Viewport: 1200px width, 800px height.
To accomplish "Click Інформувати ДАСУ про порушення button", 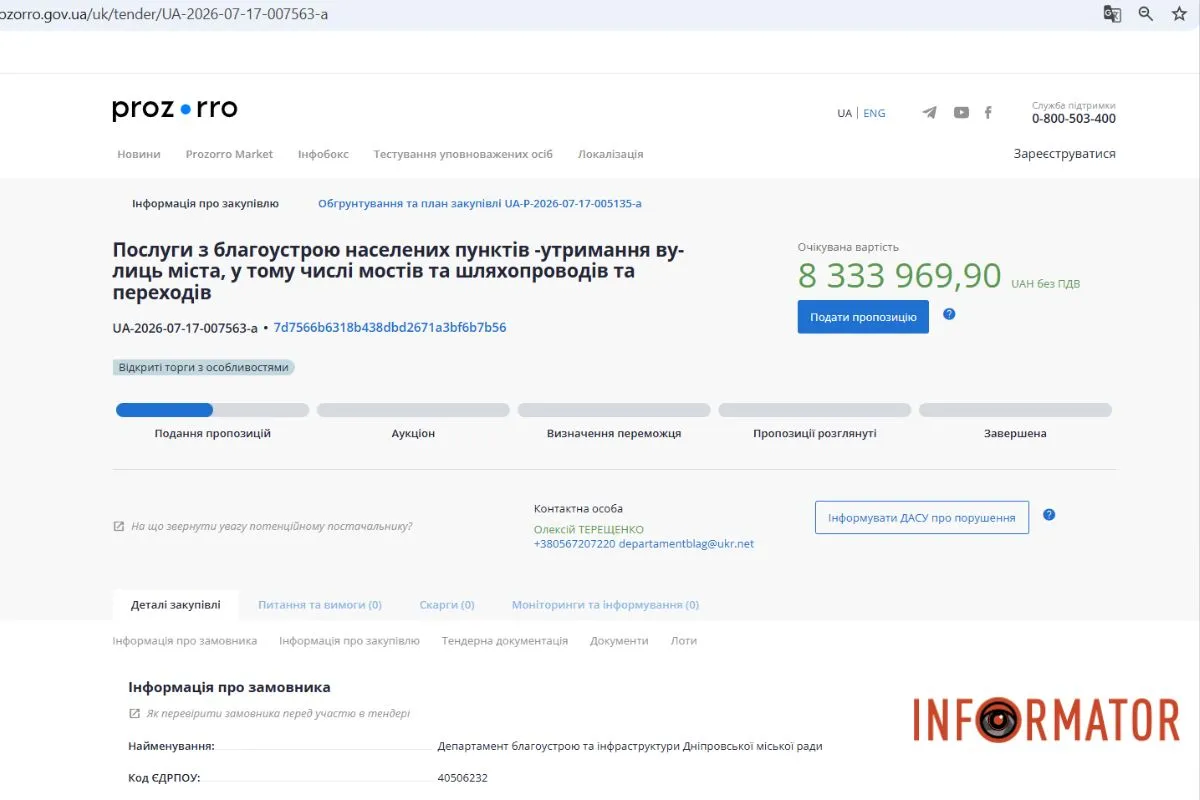I will click(922, 517).
